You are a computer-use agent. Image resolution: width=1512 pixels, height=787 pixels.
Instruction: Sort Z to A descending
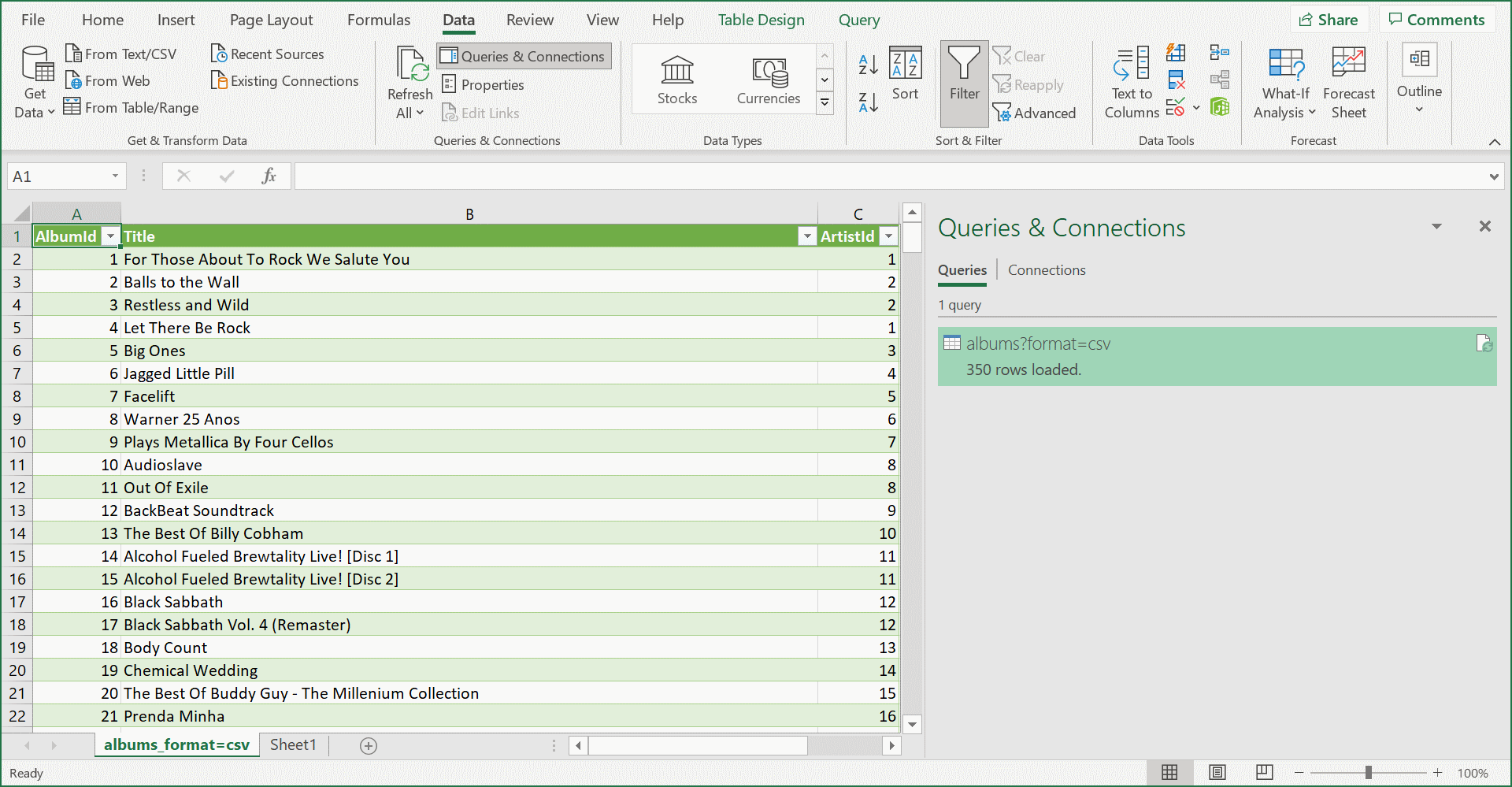click(868, 102)
